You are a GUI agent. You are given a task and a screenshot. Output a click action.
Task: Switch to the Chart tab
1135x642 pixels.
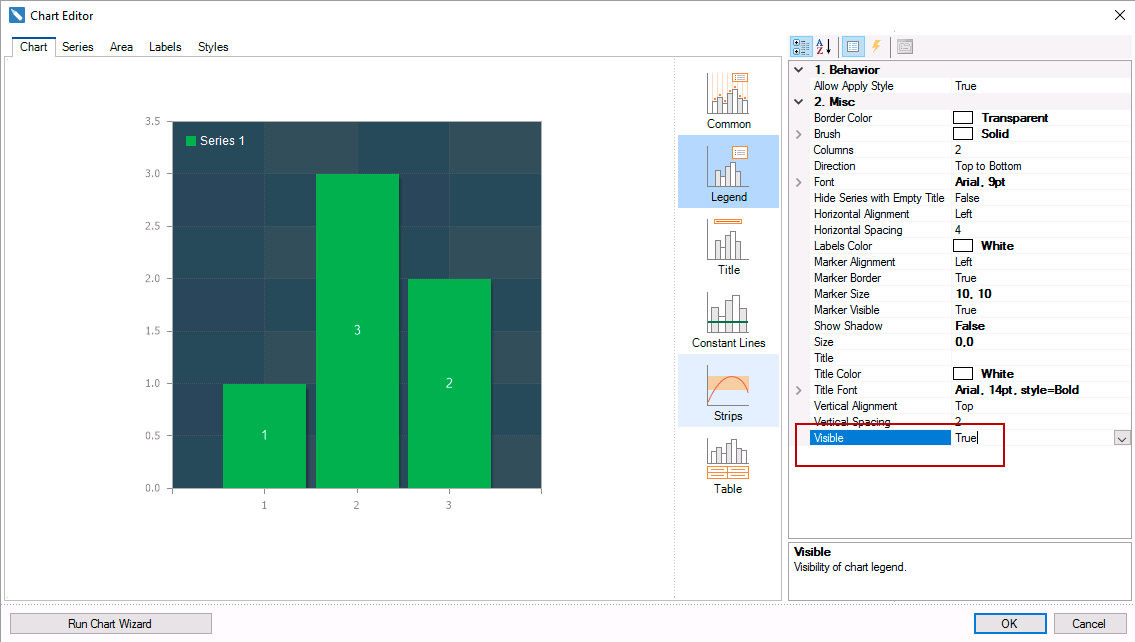33,47
